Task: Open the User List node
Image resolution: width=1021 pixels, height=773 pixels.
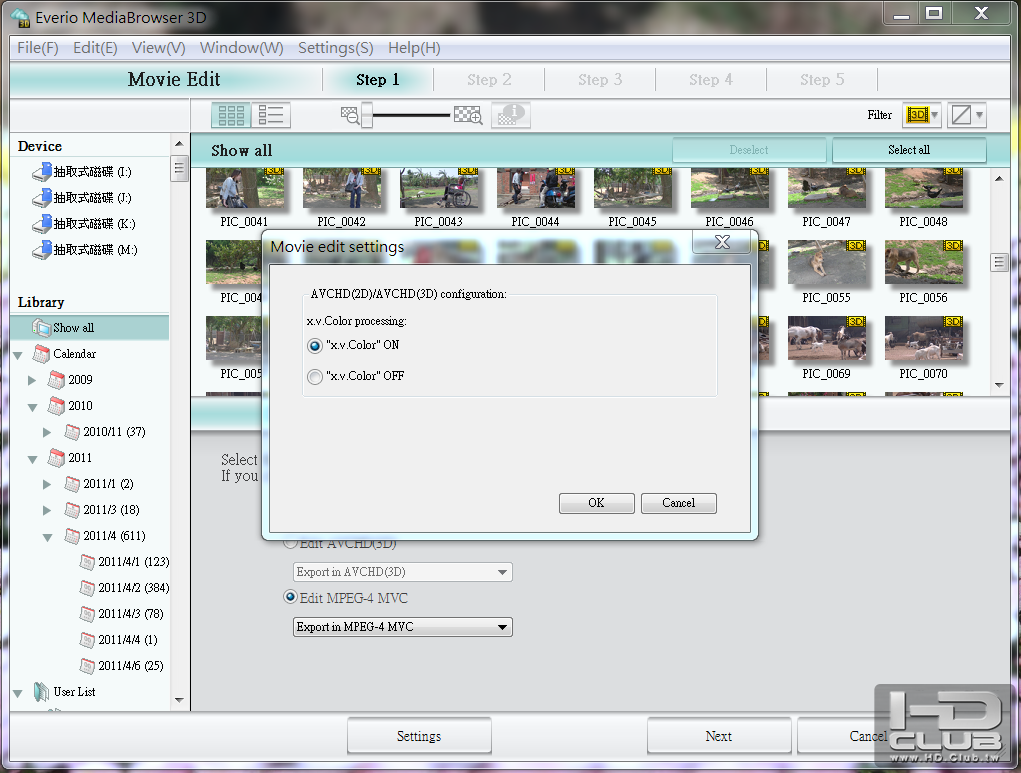Action: coord(64,692)
